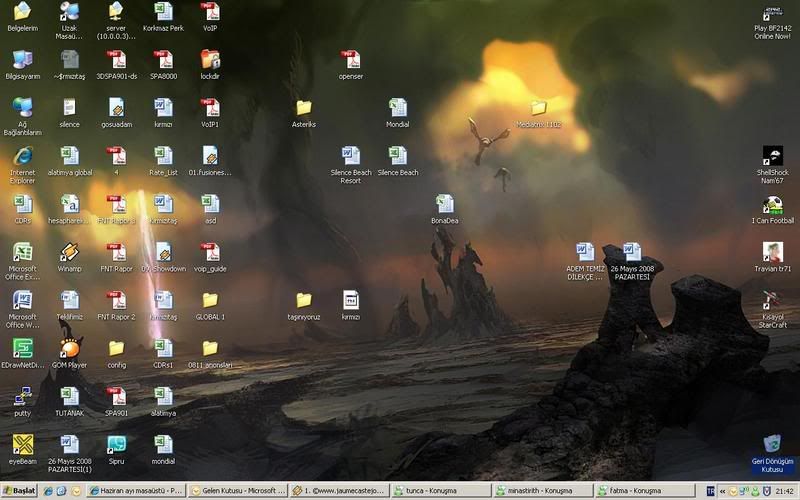Select the EDrawNetDi... desktop shortcut
This screenshot has height=500, width=800.
coord(22,348)
